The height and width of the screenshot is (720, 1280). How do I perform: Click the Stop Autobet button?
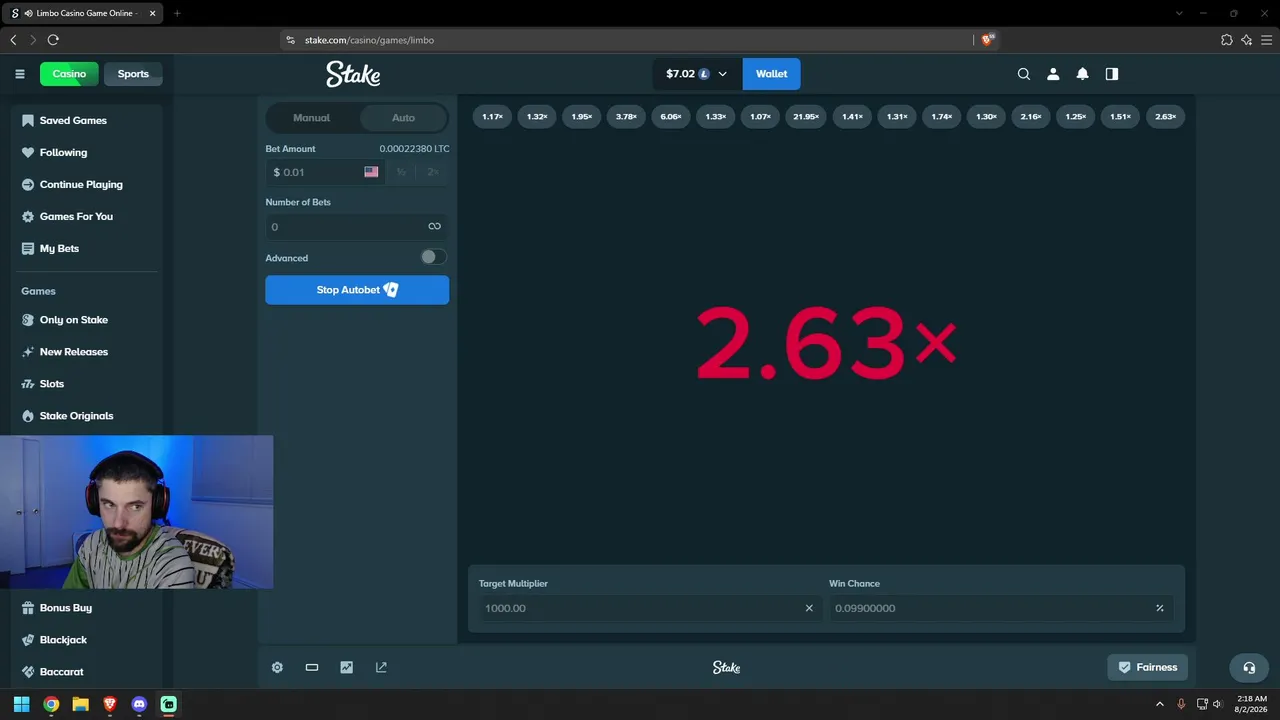357,290
